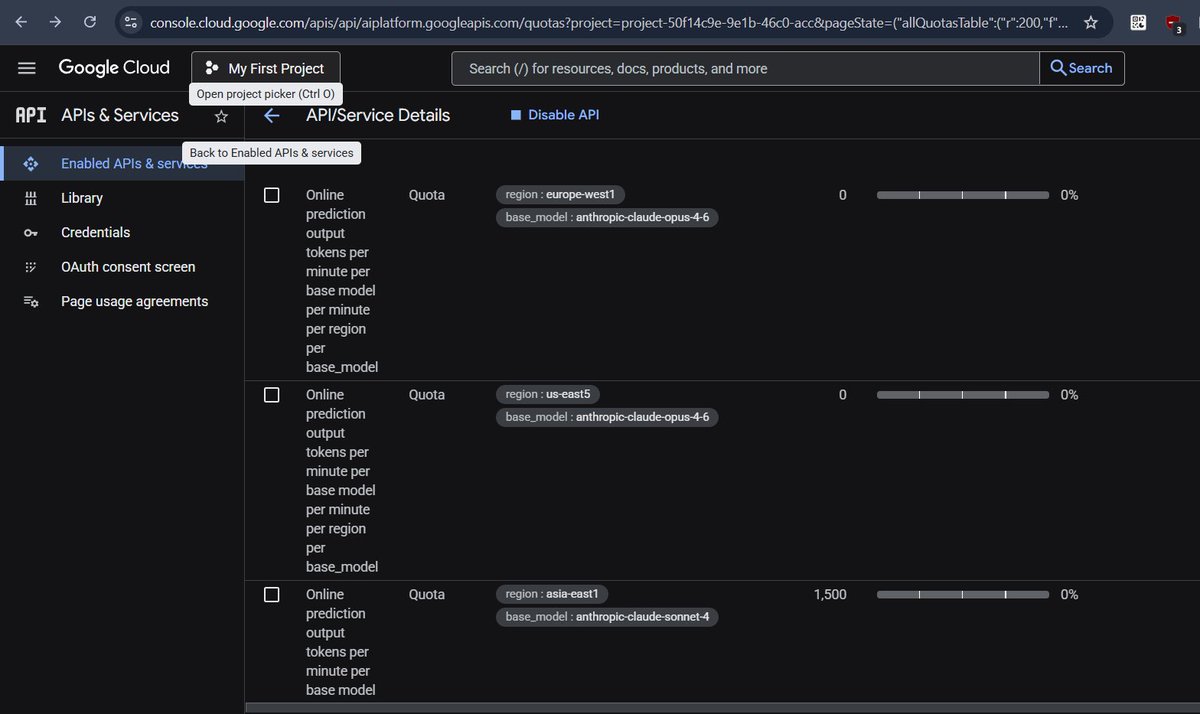Check the europe-west1 quota row checkbox

pos(271,195)
